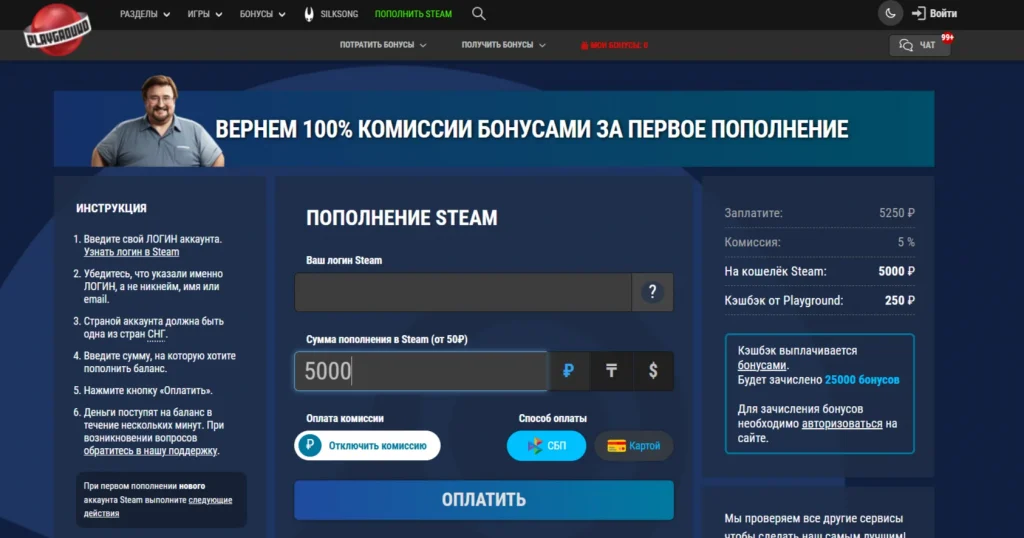
Task: Expand the БОНУСЫ dropdown menu
Action: pos(263,14)
